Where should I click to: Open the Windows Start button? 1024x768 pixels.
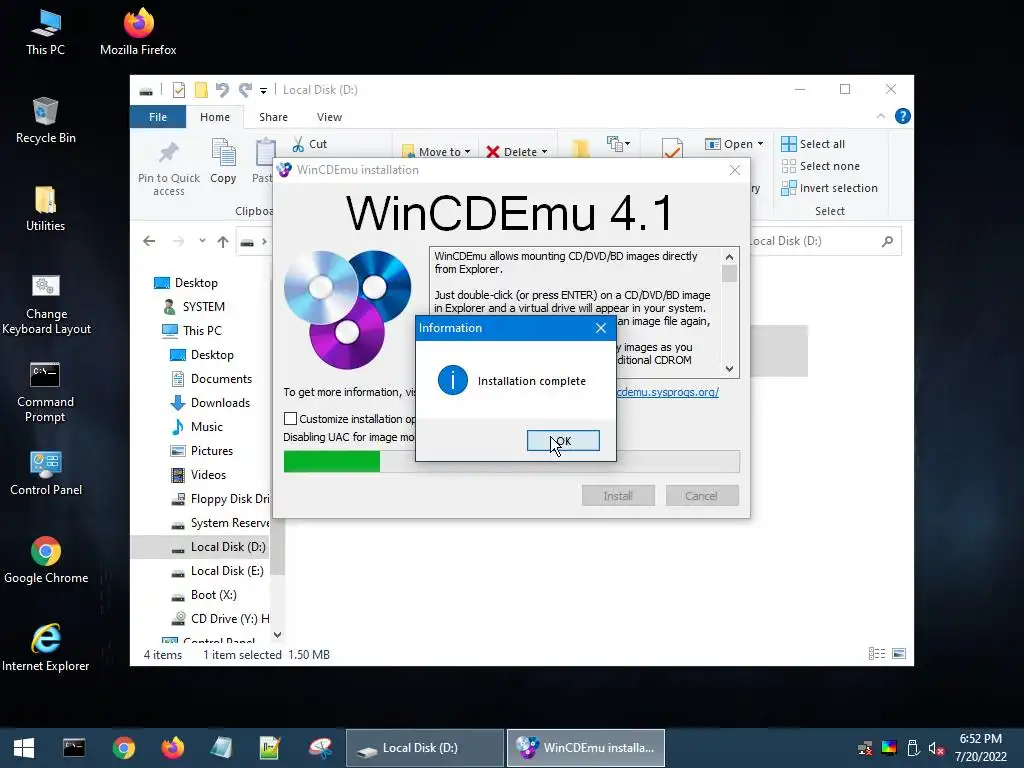pos(24,748)
